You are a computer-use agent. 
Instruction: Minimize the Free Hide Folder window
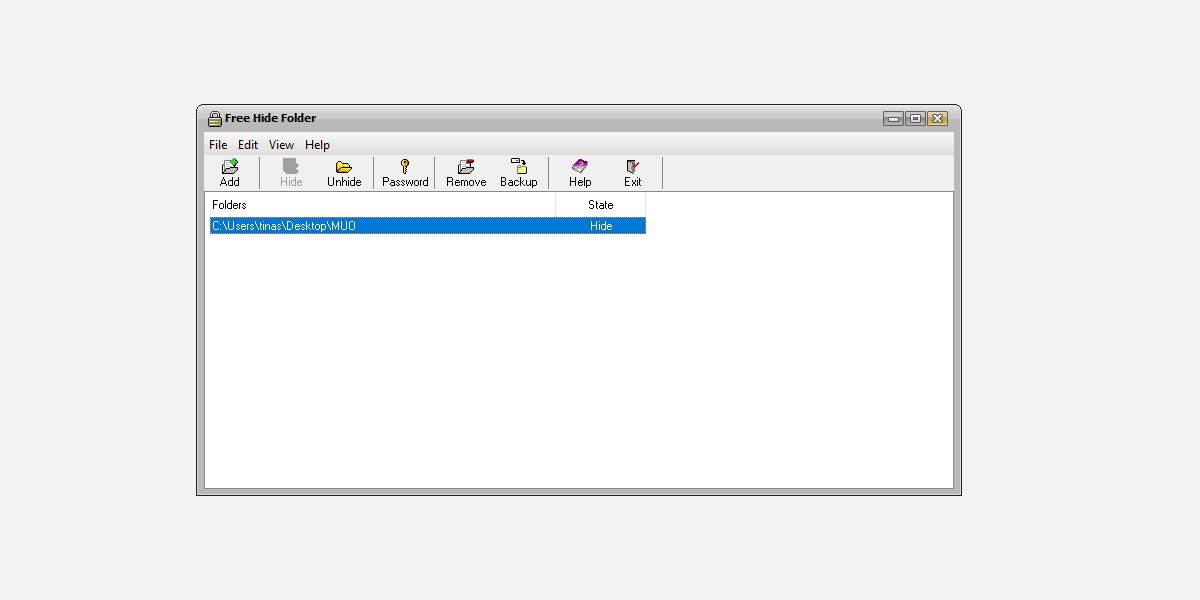coord(893,118)
